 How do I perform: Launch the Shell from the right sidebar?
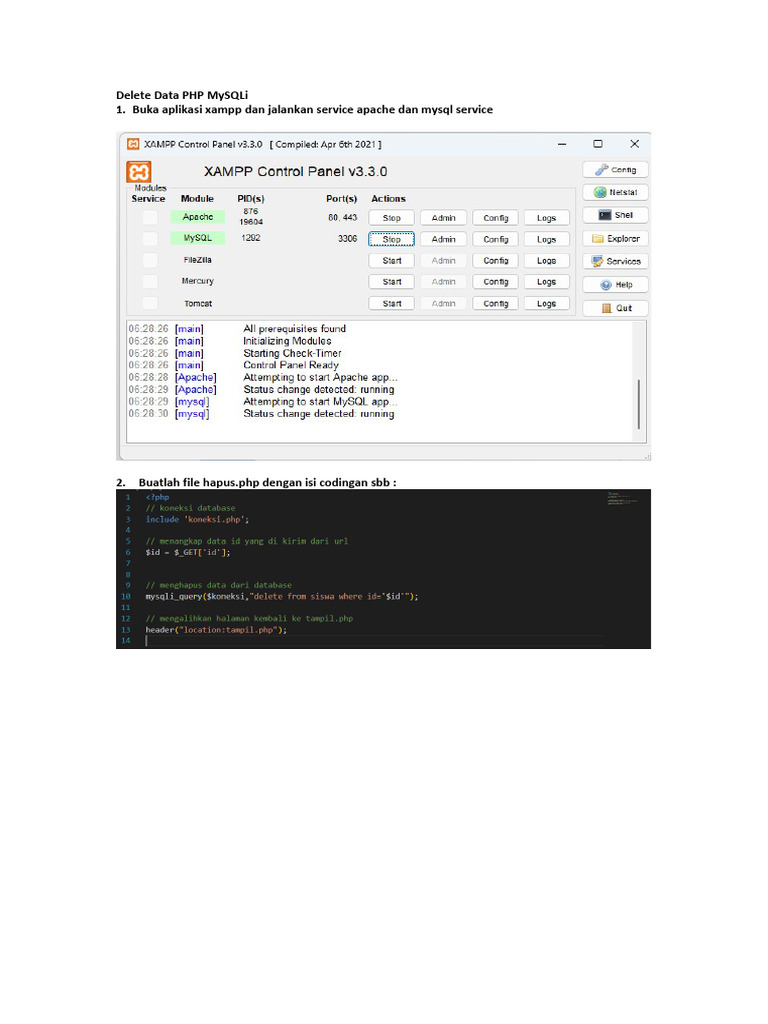pos(615,216)
